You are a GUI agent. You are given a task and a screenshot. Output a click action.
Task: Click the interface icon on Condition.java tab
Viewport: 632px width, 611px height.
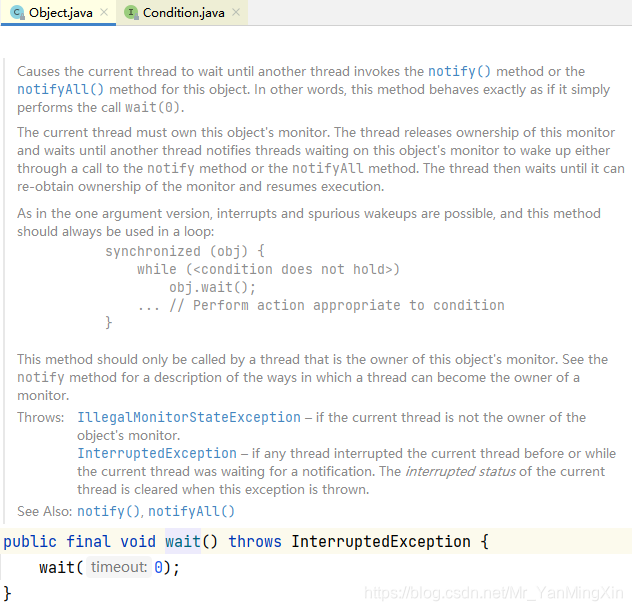tap(131, 12)
